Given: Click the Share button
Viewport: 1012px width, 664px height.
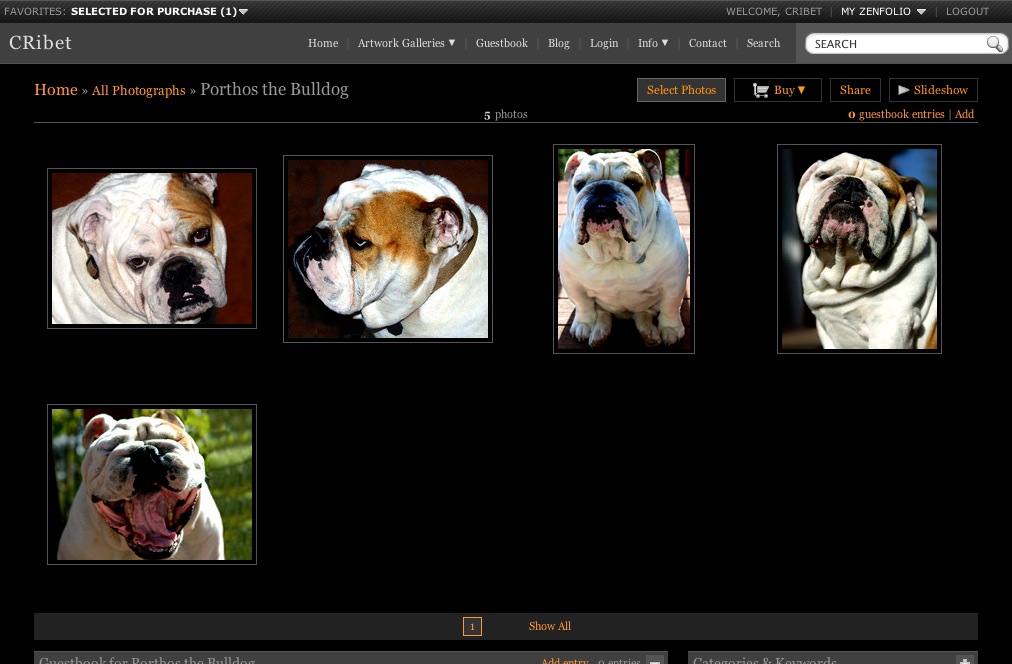Looking at the screenshot, I should tap(855, 90).
